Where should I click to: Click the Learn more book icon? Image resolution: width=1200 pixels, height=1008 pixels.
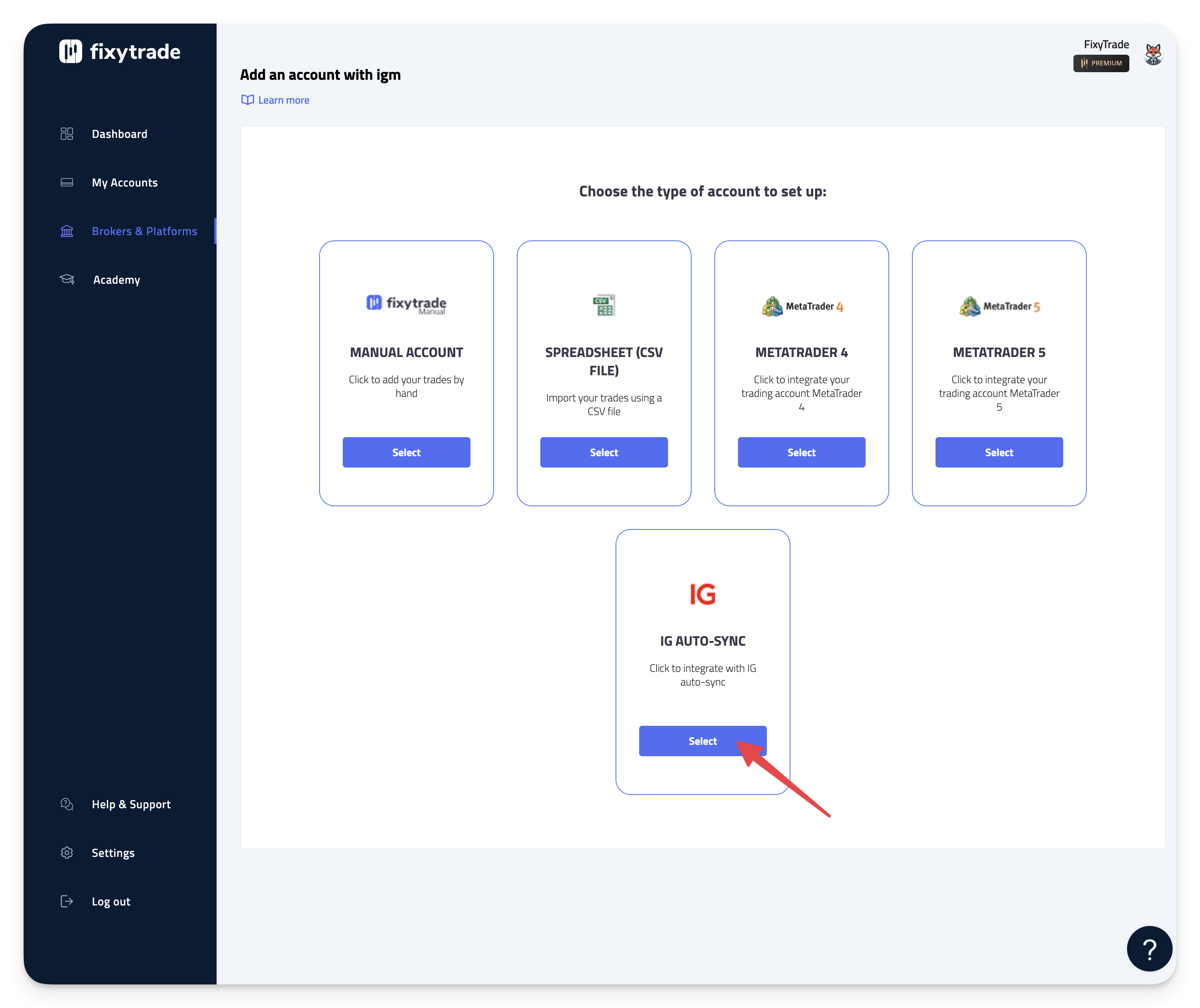point(247,100)
